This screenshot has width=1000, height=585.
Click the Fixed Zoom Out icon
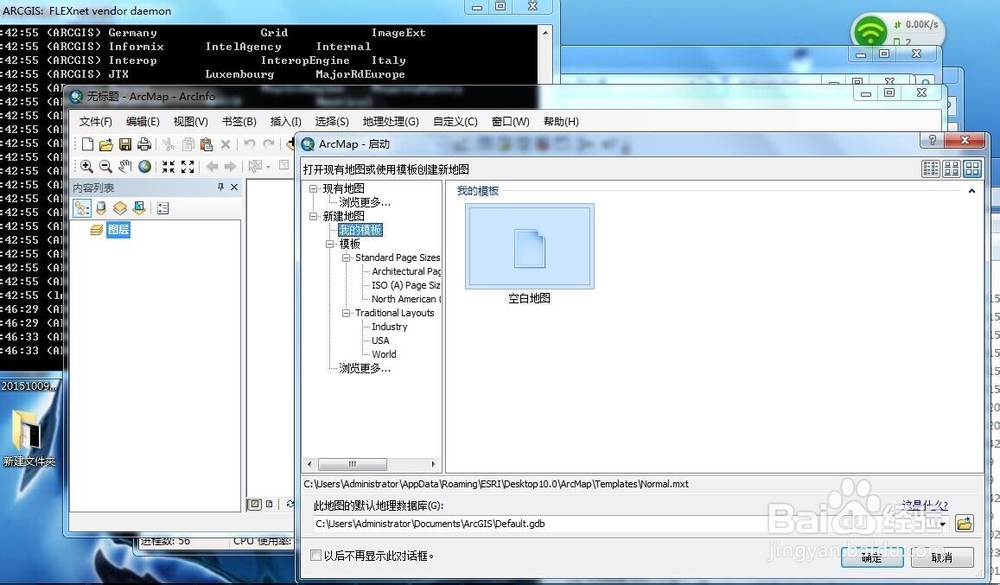point(187,166)
